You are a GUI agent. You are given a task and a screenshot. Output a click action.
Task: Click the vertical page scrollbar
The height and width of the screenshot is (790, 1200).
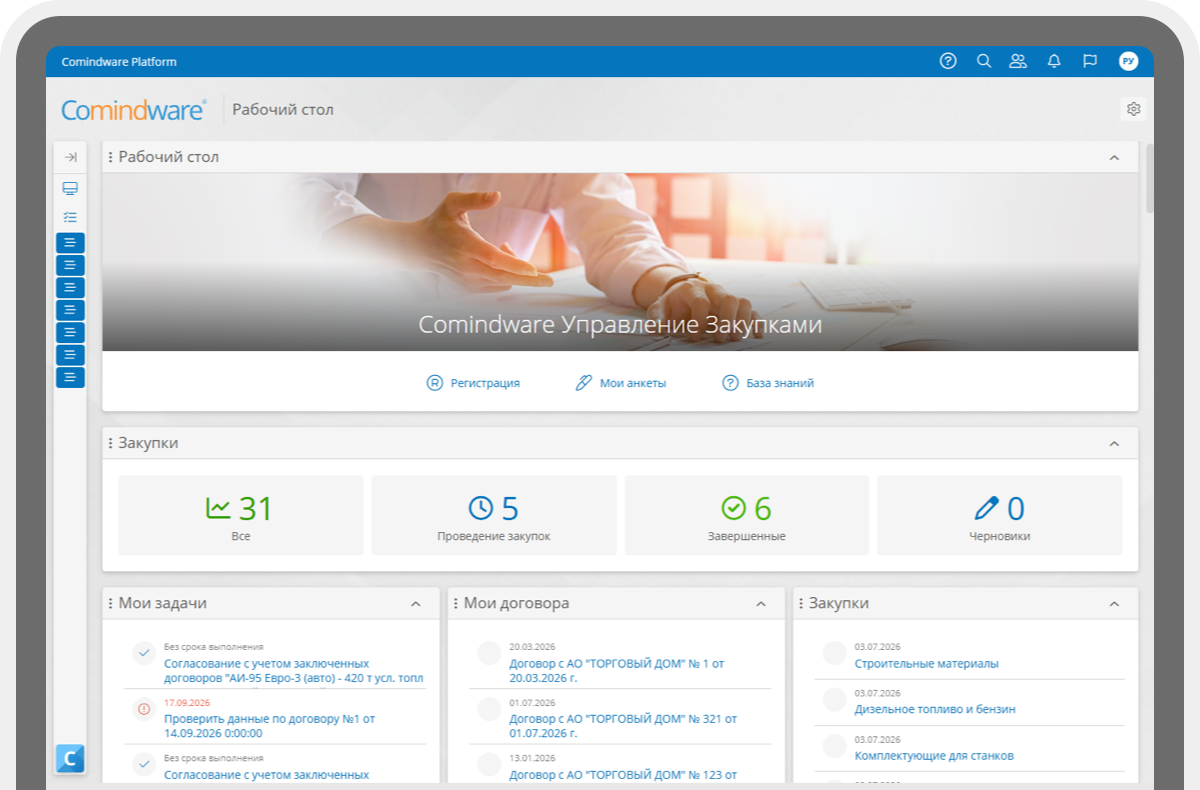[1150, 177]
